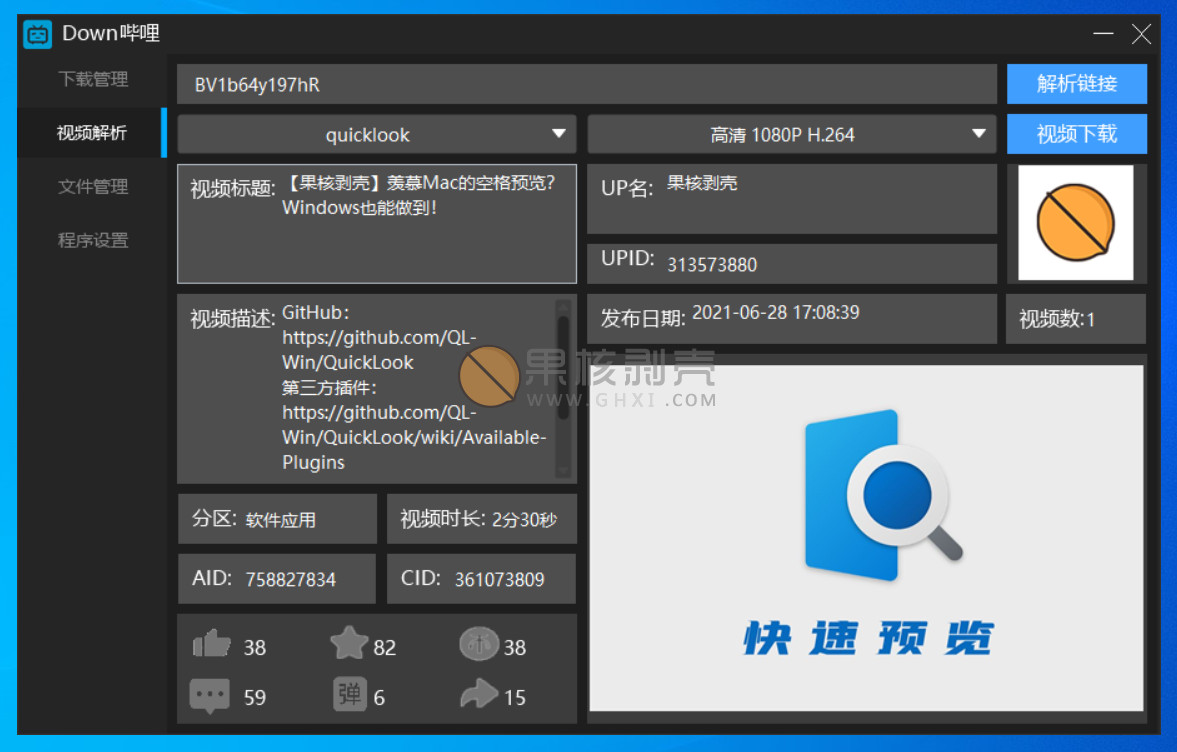Click the 快速预览 video cover image
1177x752 pixels.
pyautogui.click(x=866, y=538)
